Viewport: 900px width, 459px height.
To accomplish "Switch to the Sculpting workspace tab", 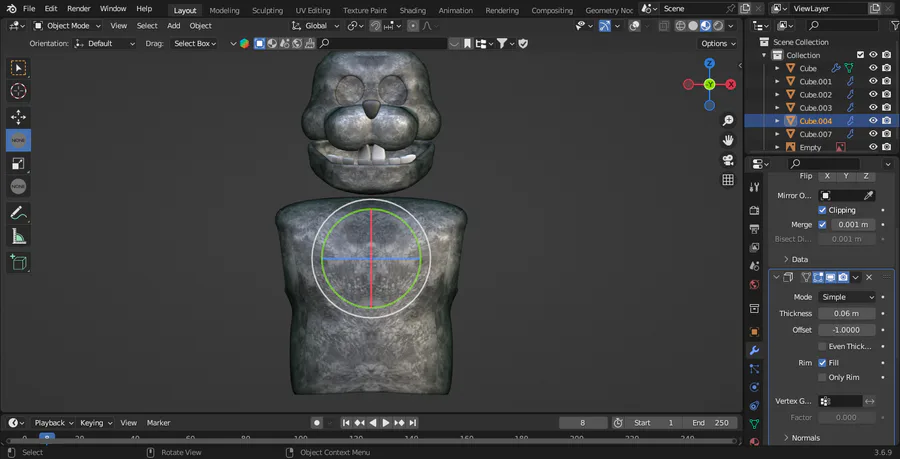I will pyautogui.click(x=267, y=10).
